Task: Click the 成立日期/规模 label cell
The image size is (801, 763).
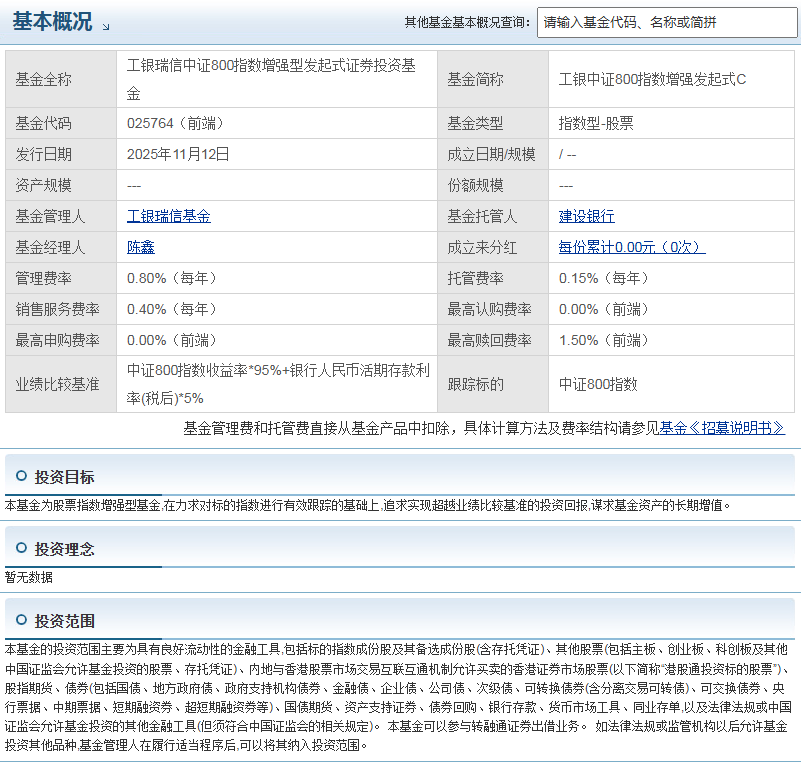Action: click(493, 154)
